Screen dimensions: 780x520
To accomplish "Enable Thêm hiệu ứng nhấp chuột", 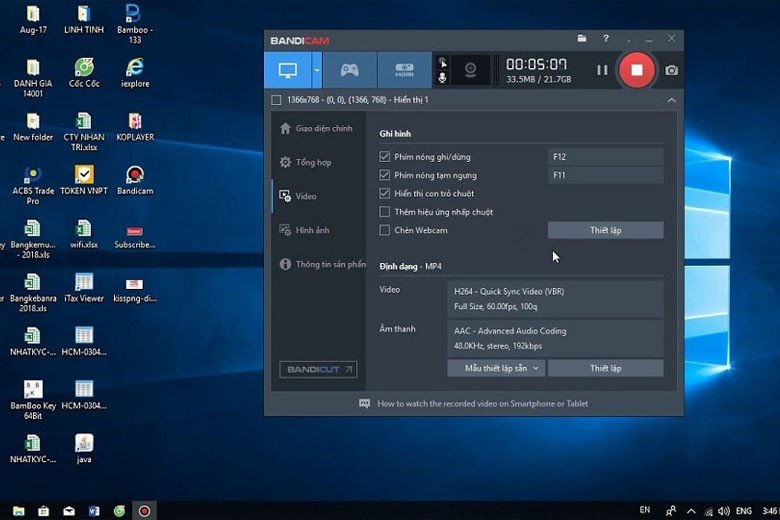I will [x=385, y=212].
